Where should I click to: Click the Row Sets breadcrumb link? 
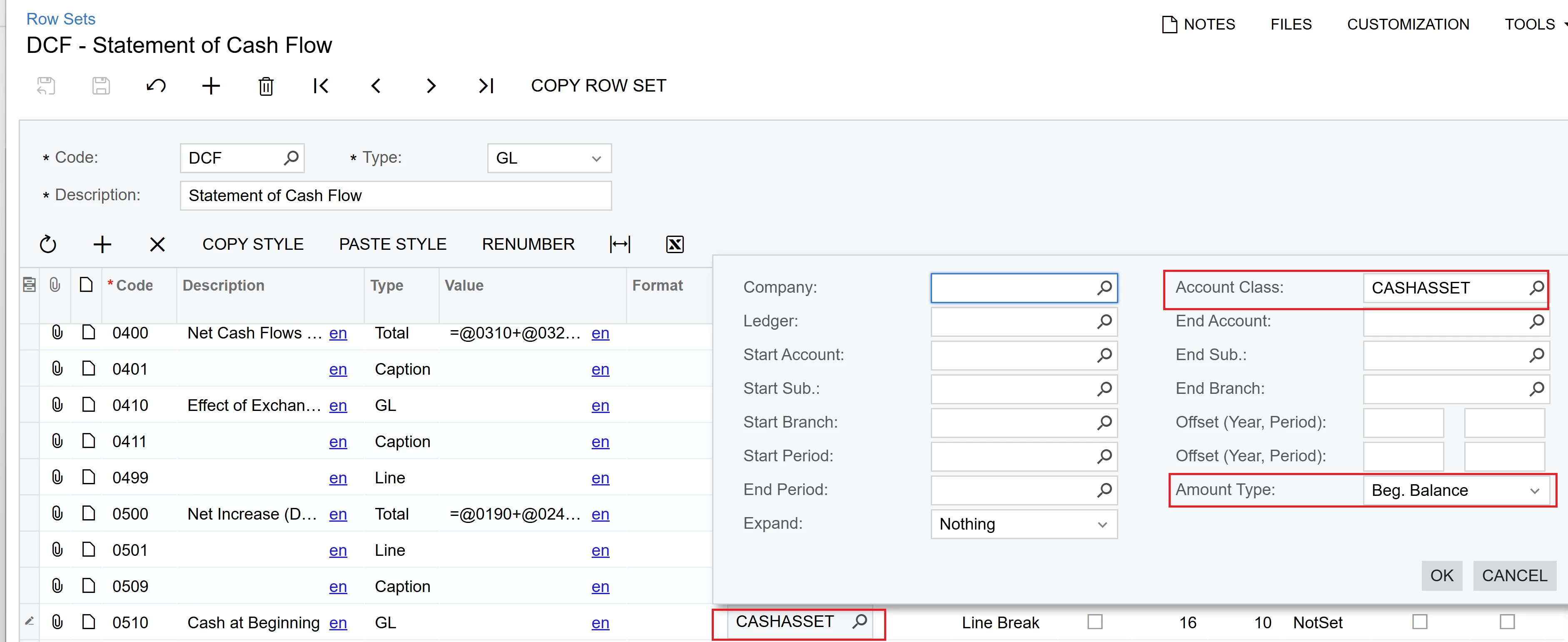click(x=61, y=19)
